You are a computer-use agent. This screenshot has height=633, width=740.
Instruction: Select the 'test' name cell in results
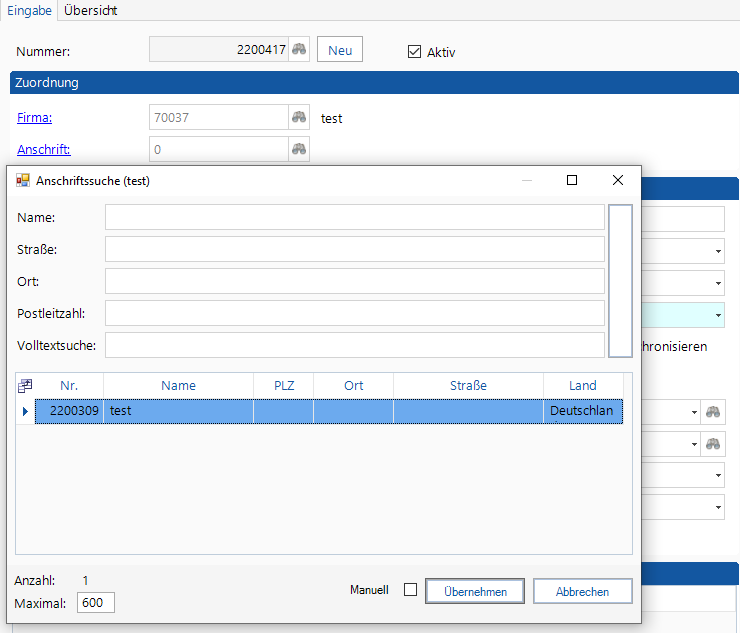click(178, 411)
